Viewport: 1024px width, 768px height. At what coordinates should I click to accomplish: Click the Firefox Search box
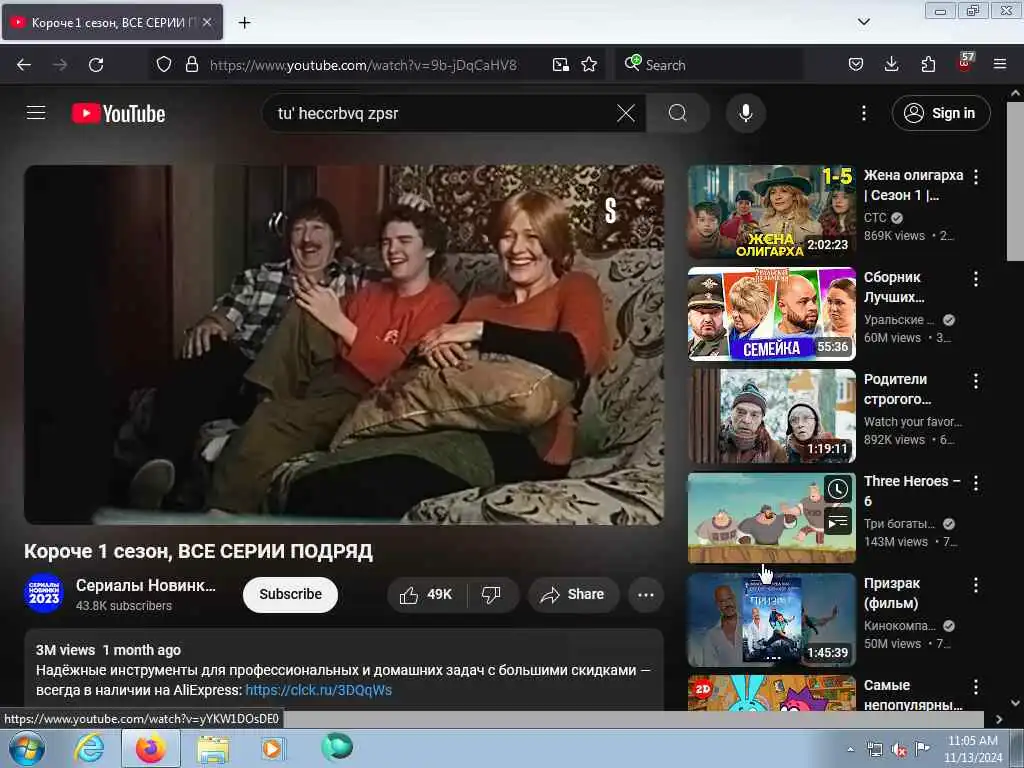[711, 65]
